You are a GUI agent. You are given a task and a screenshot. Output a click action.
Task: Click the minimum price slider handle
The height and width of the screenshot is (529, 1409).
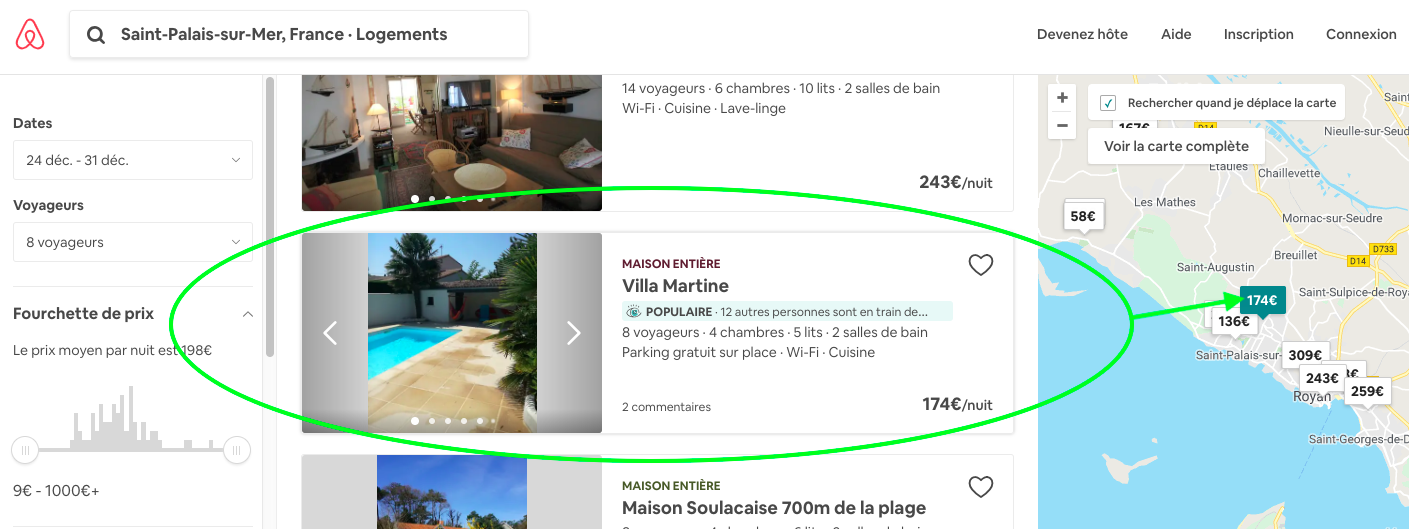pos(25,450)
